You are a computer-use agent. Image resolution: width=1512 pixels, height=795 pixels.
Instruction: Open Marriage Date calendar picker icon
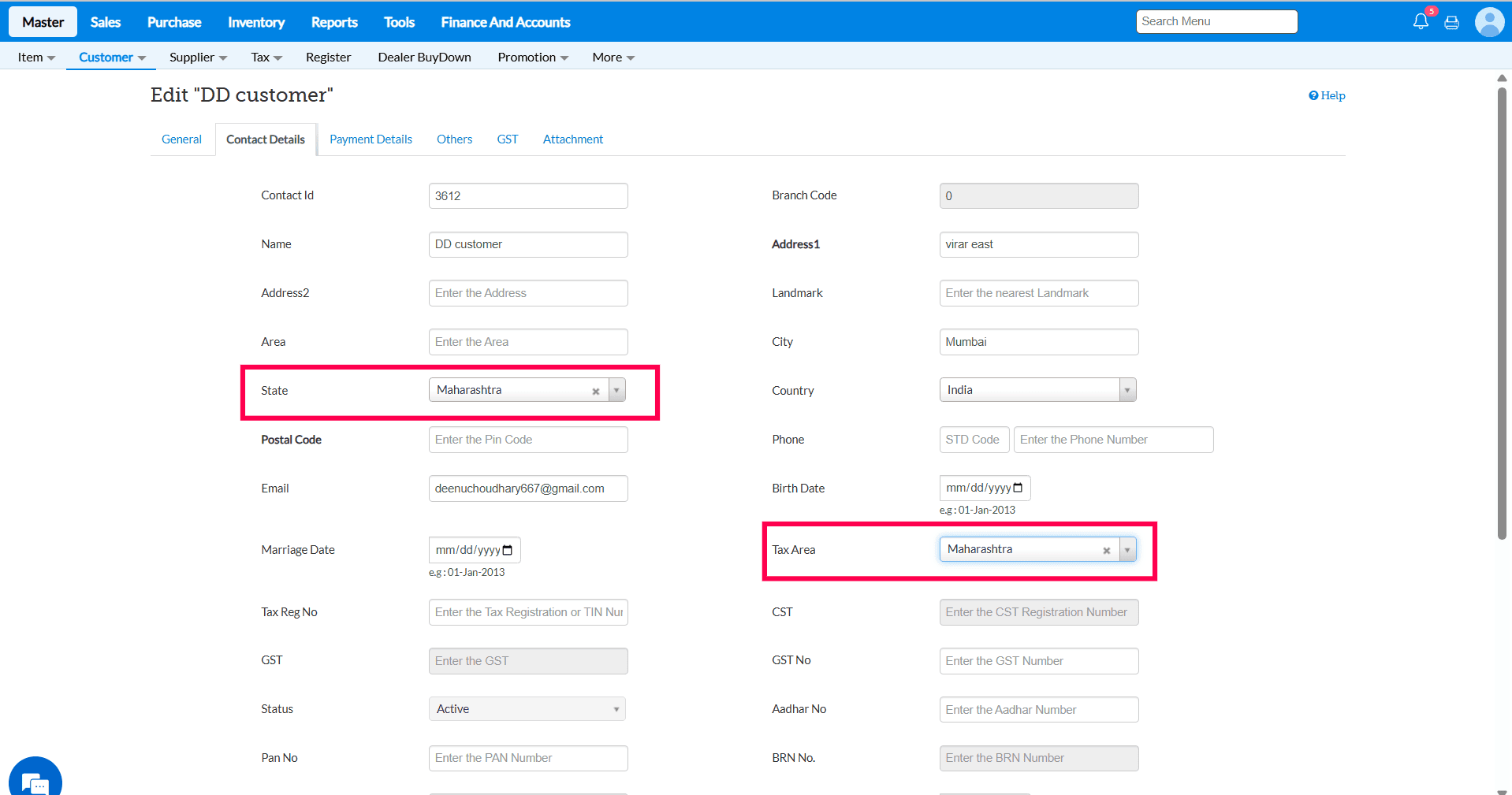click(508, 550)
